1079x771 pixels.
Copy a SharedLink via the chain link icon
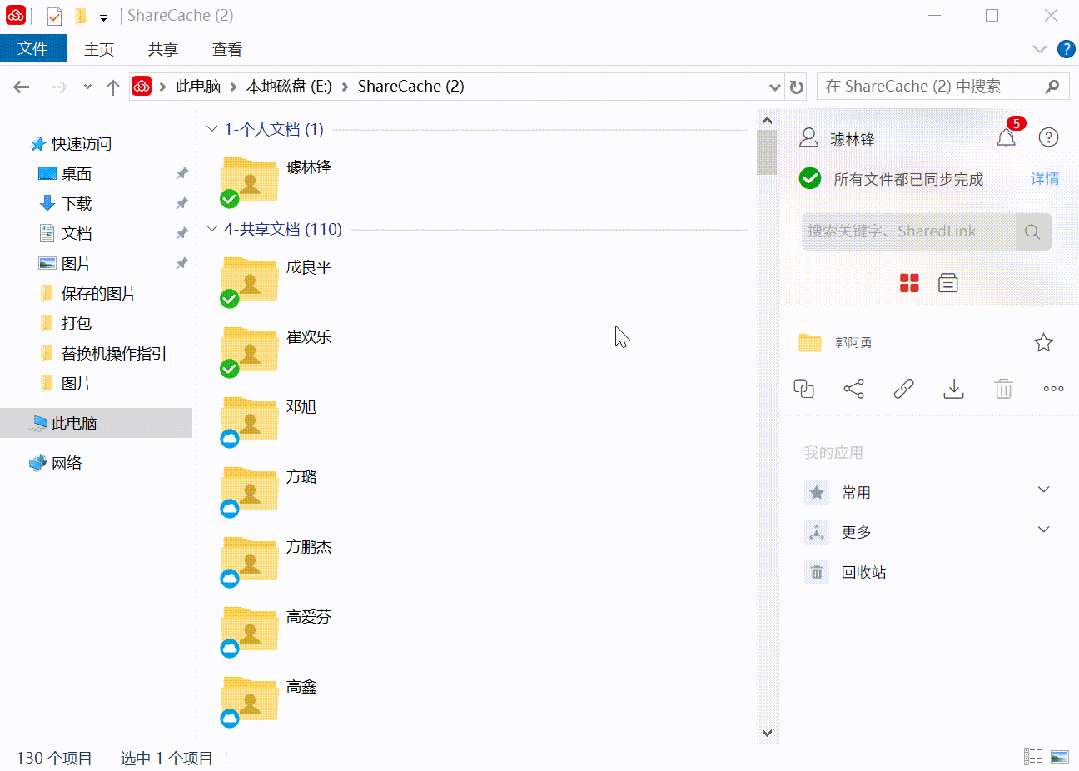click(x=903, y=389)
